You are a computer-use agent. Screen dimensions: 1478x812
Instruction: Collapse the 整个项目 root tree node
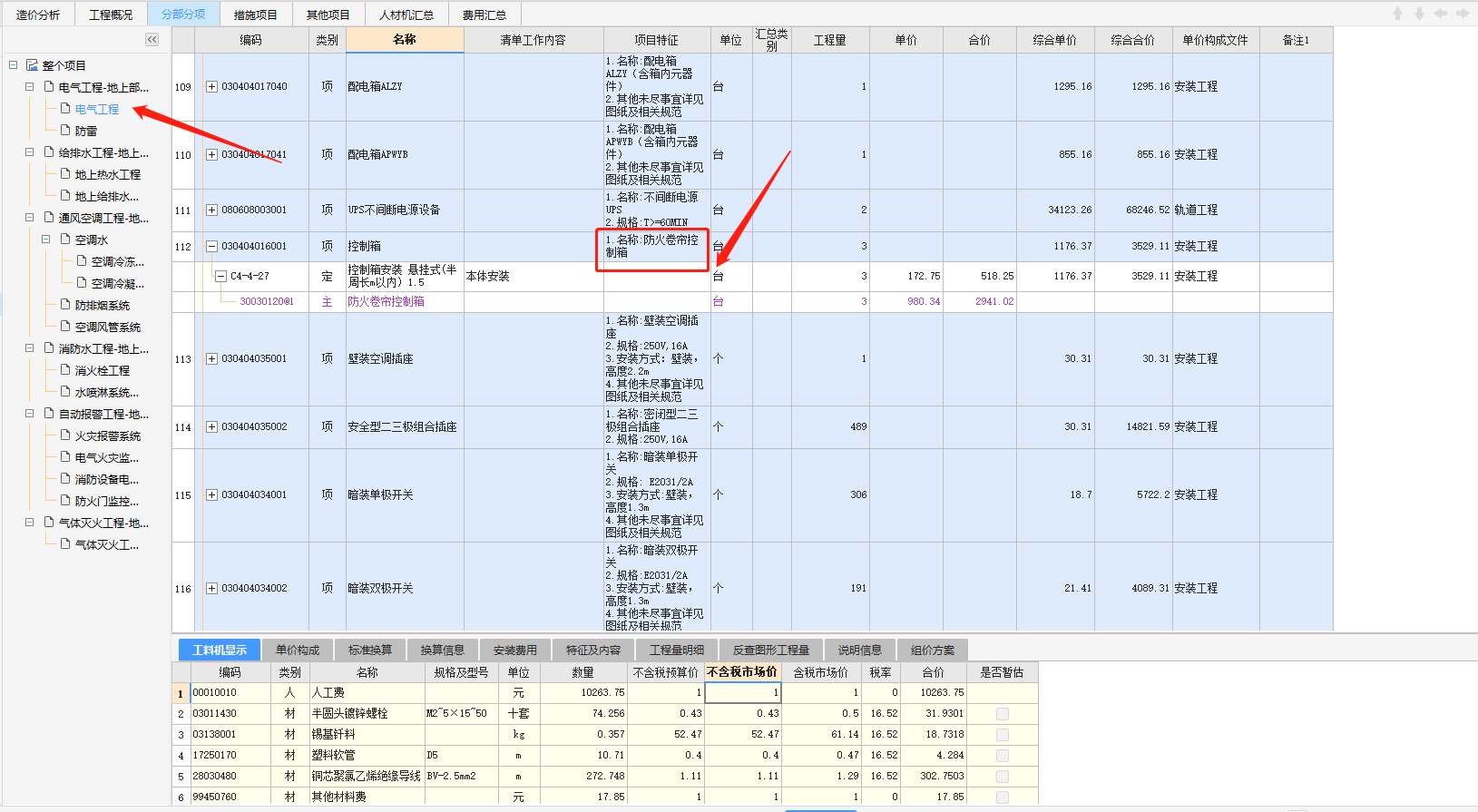click(13, 65)
